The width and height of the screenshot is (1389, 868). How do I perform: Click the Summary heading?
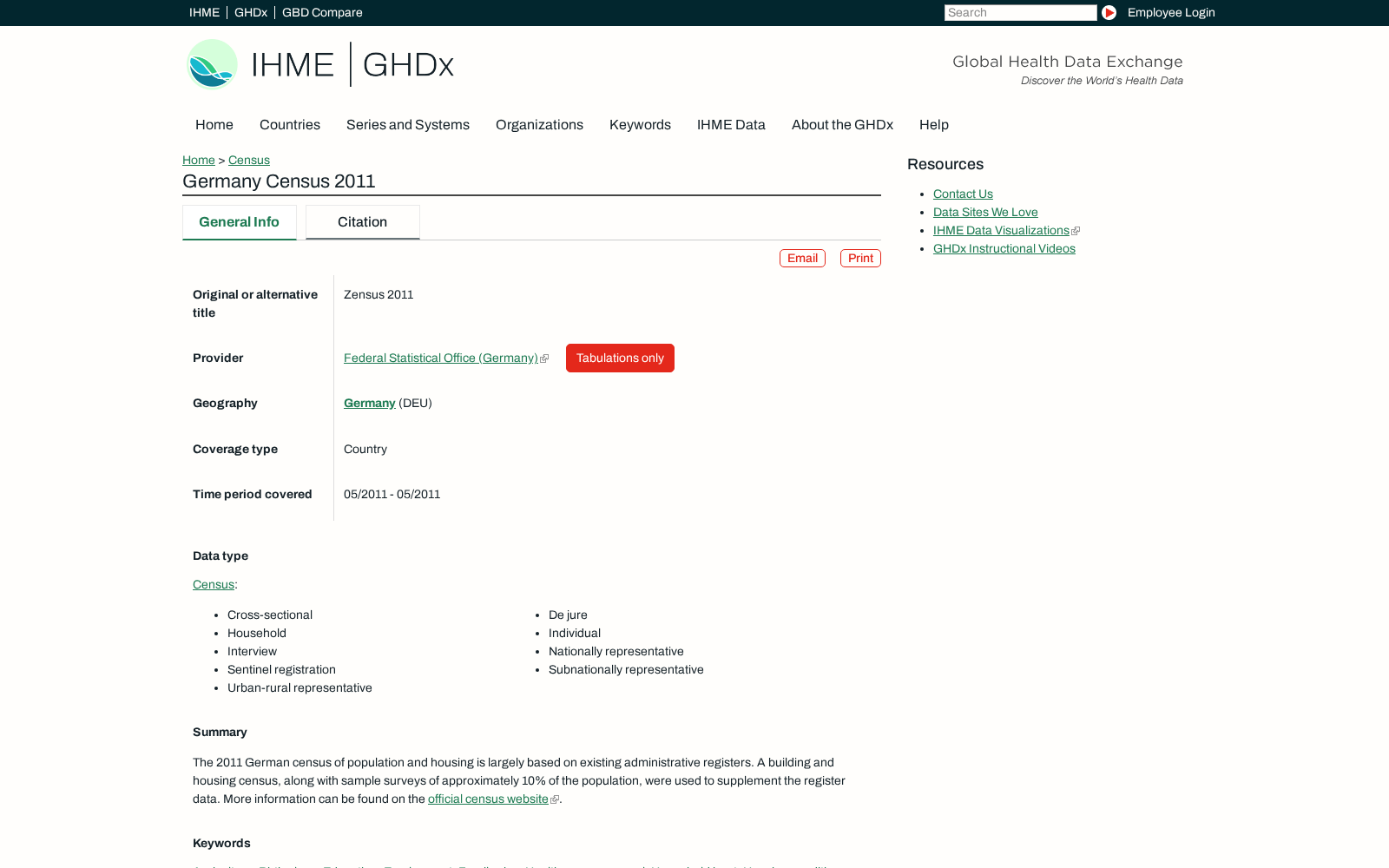click(220, 733)
